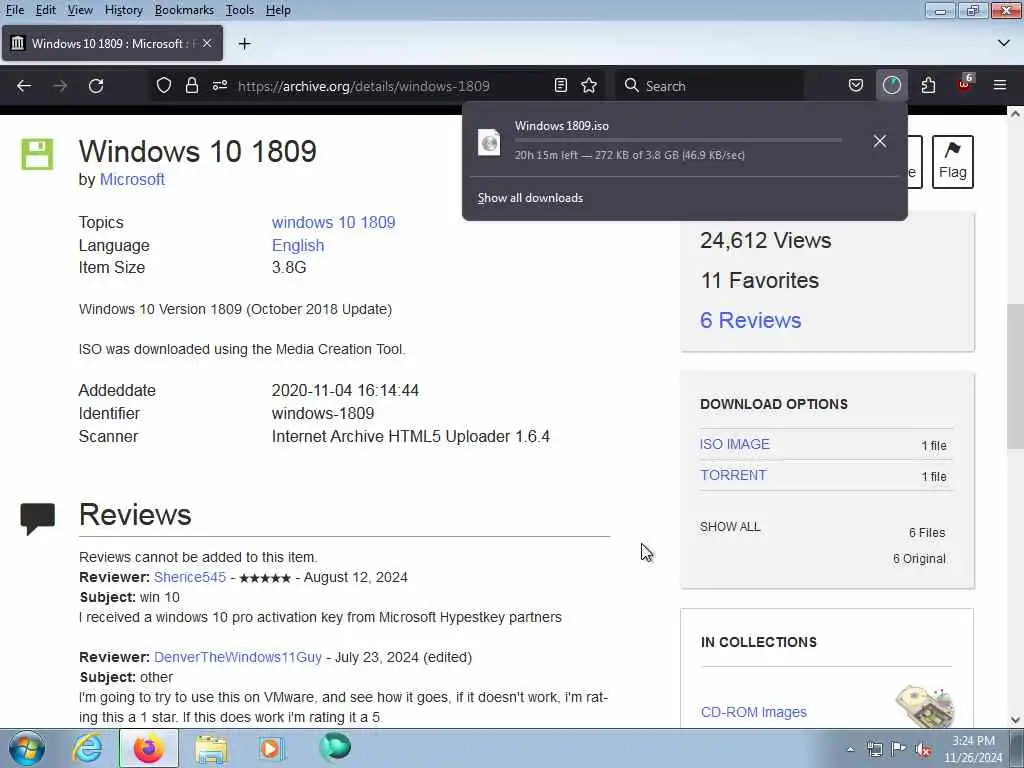The height and width of the screenshot is (768, 1024).
Task: Reload the archive.org page
Action: (96, 86)
